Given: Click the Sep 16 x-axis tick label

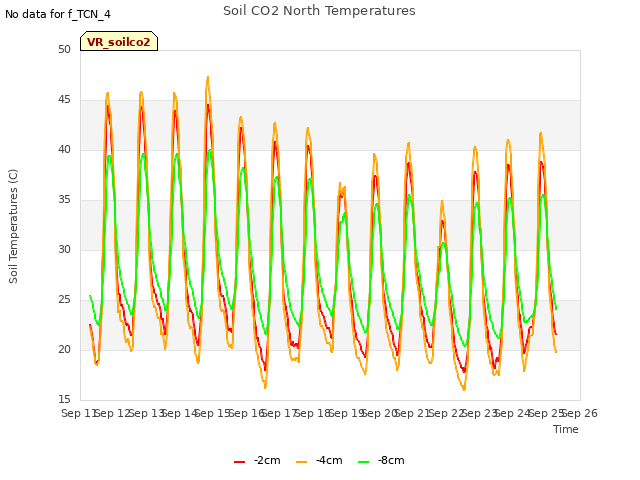Looking at the screenshot, I should [247, 413].
